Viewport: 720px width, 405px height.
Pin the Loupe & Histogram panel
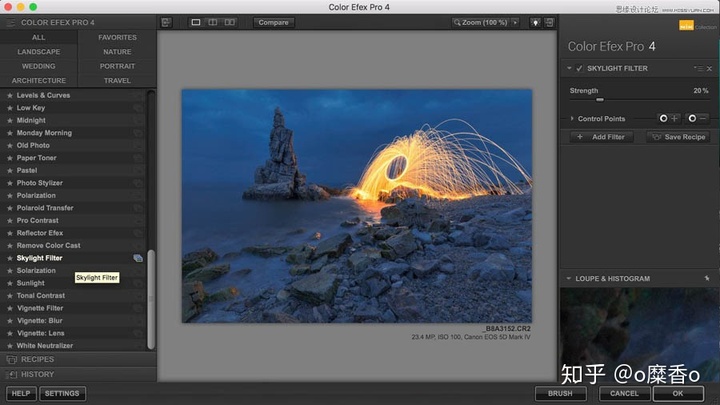coord(707,278)
